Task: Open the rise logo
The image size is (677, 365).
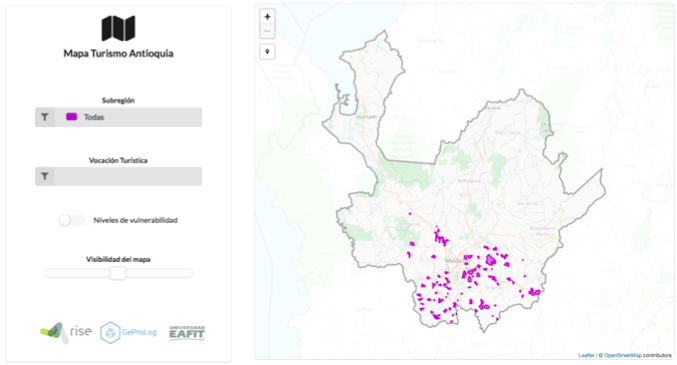Action: [66, 333]
